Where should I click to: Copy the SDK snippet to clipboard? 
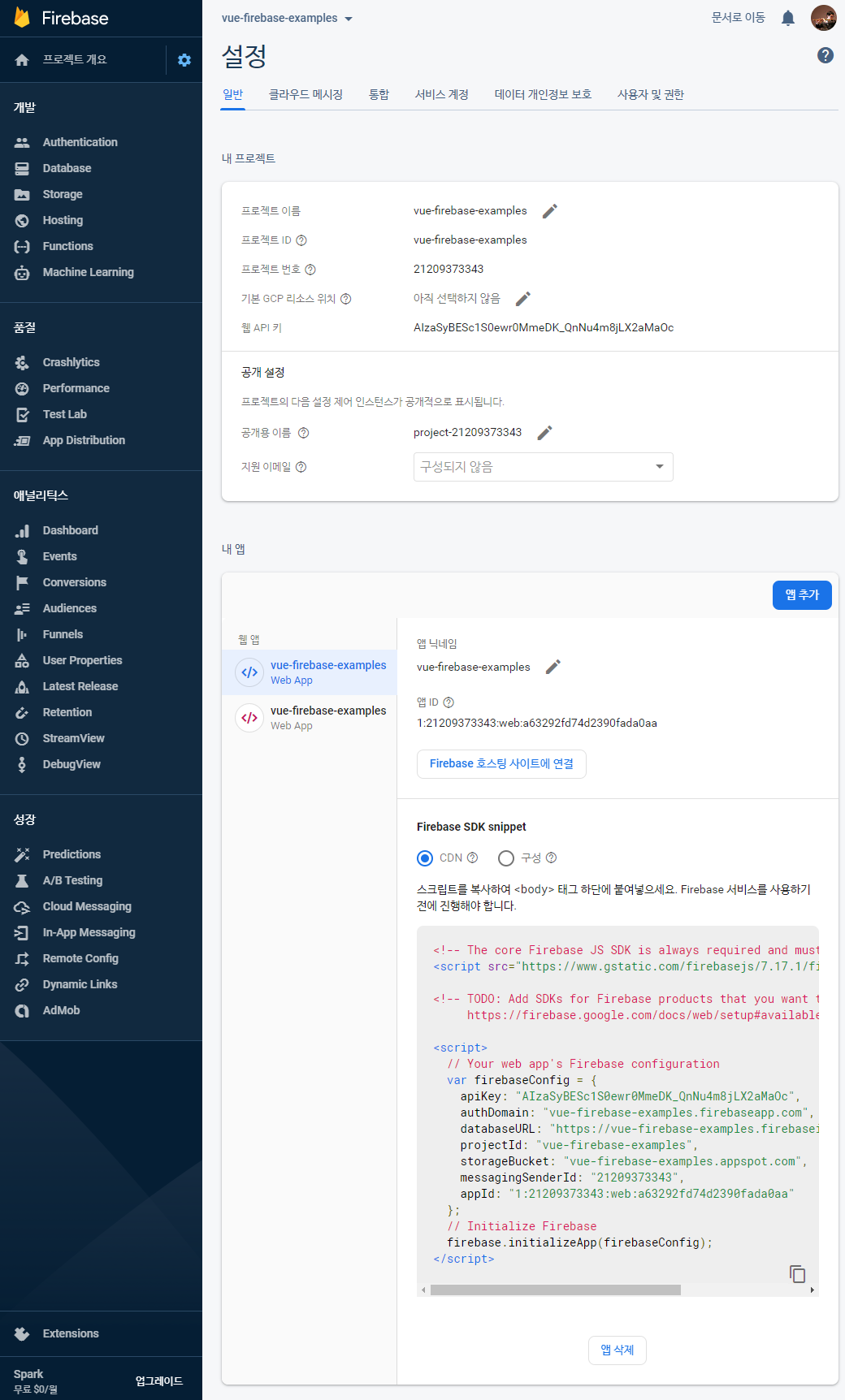pyautogui.click(x=798, y=1273)
